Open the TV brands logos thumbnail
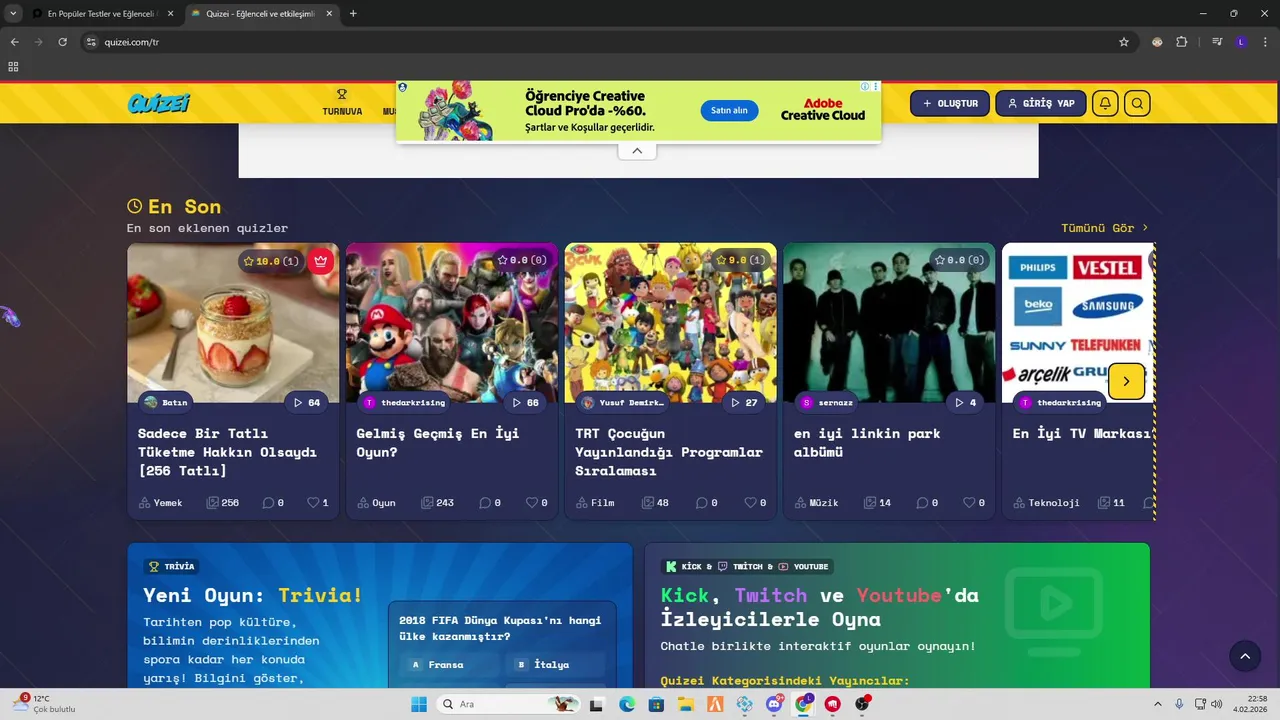 1078,322
